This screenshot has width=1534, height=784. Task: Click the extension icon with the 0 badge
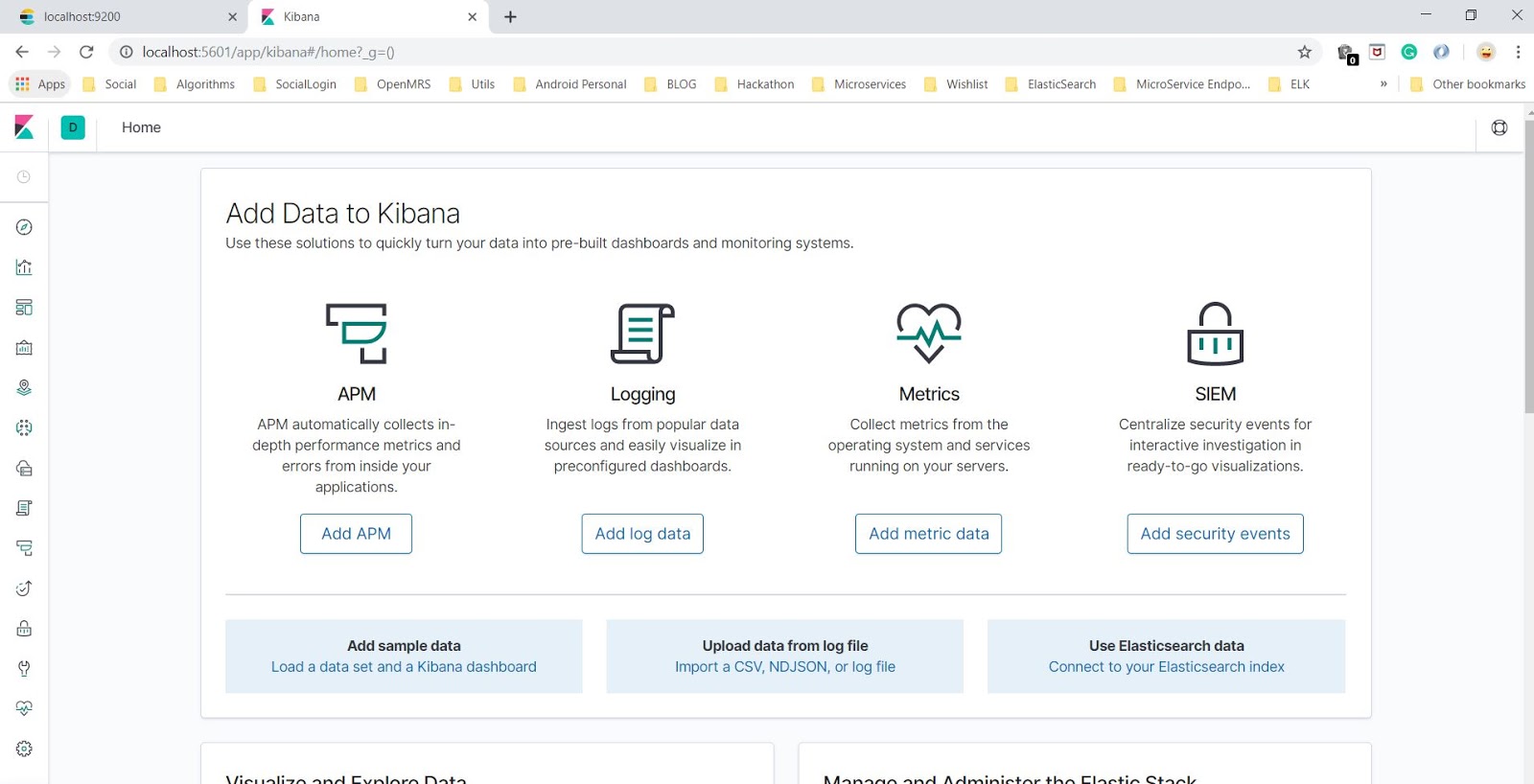click(1347, 54)
